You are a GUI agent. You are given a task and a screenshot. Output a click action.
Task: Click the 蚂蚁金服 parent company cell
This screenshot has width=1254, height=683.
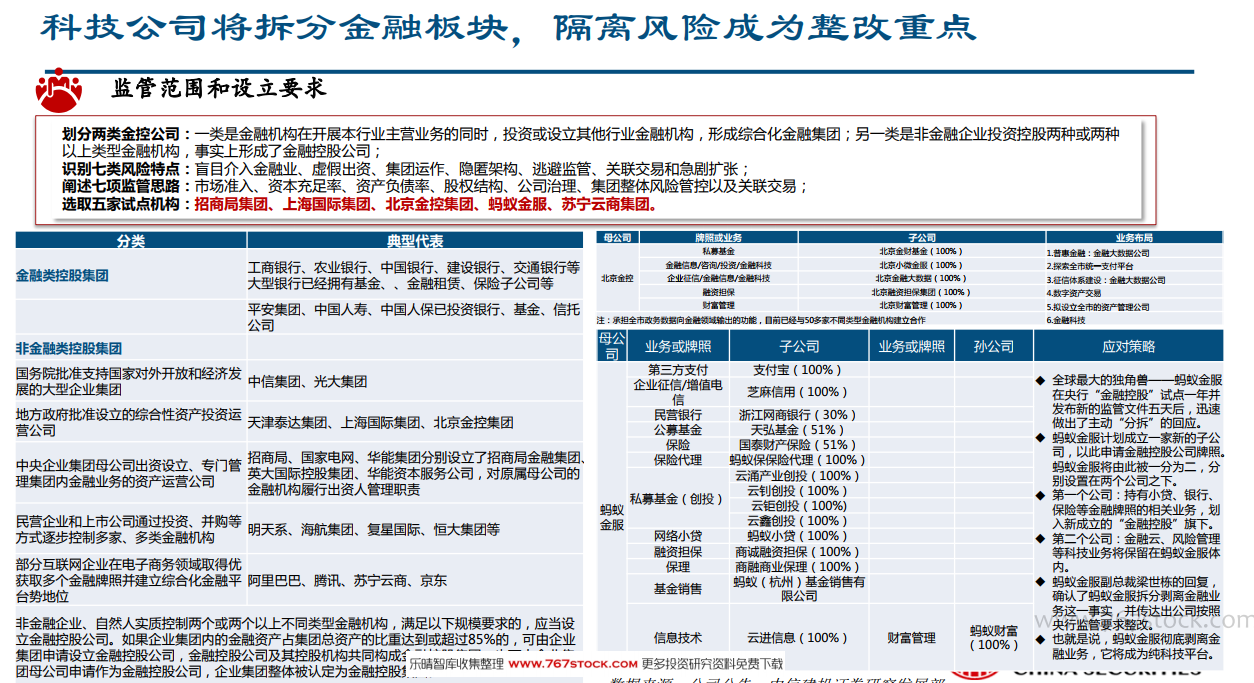point(612,517)
